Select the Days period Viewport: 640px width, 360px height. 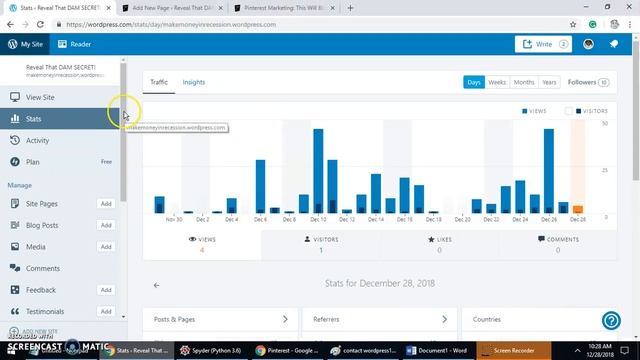pyautogui.click(x=474, y=82)
